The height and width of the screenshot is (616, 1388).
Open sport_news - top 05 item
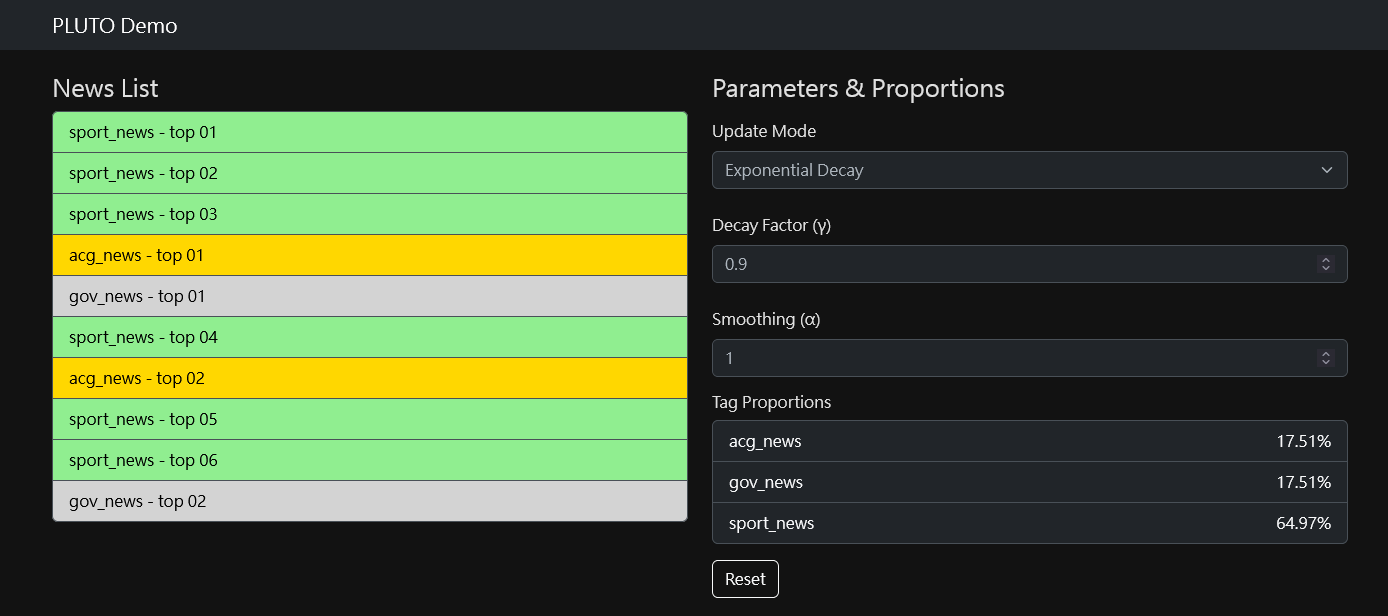pyautogui.click(x=369, y=419)
